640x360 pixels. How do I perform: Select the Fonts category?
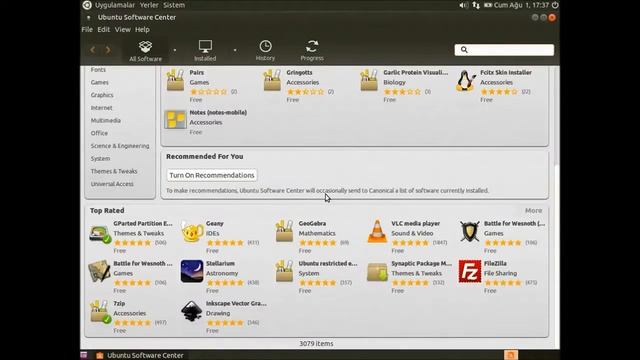98,70
